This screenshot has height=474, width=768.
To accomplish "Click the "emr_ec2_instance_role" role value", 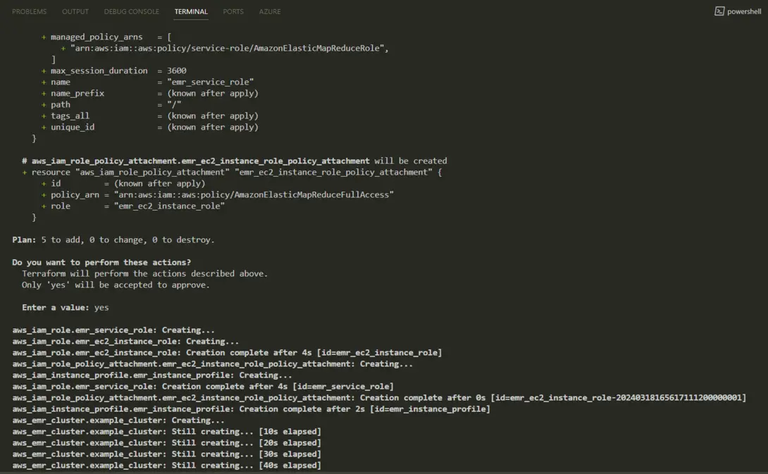I will pos(169,206).
